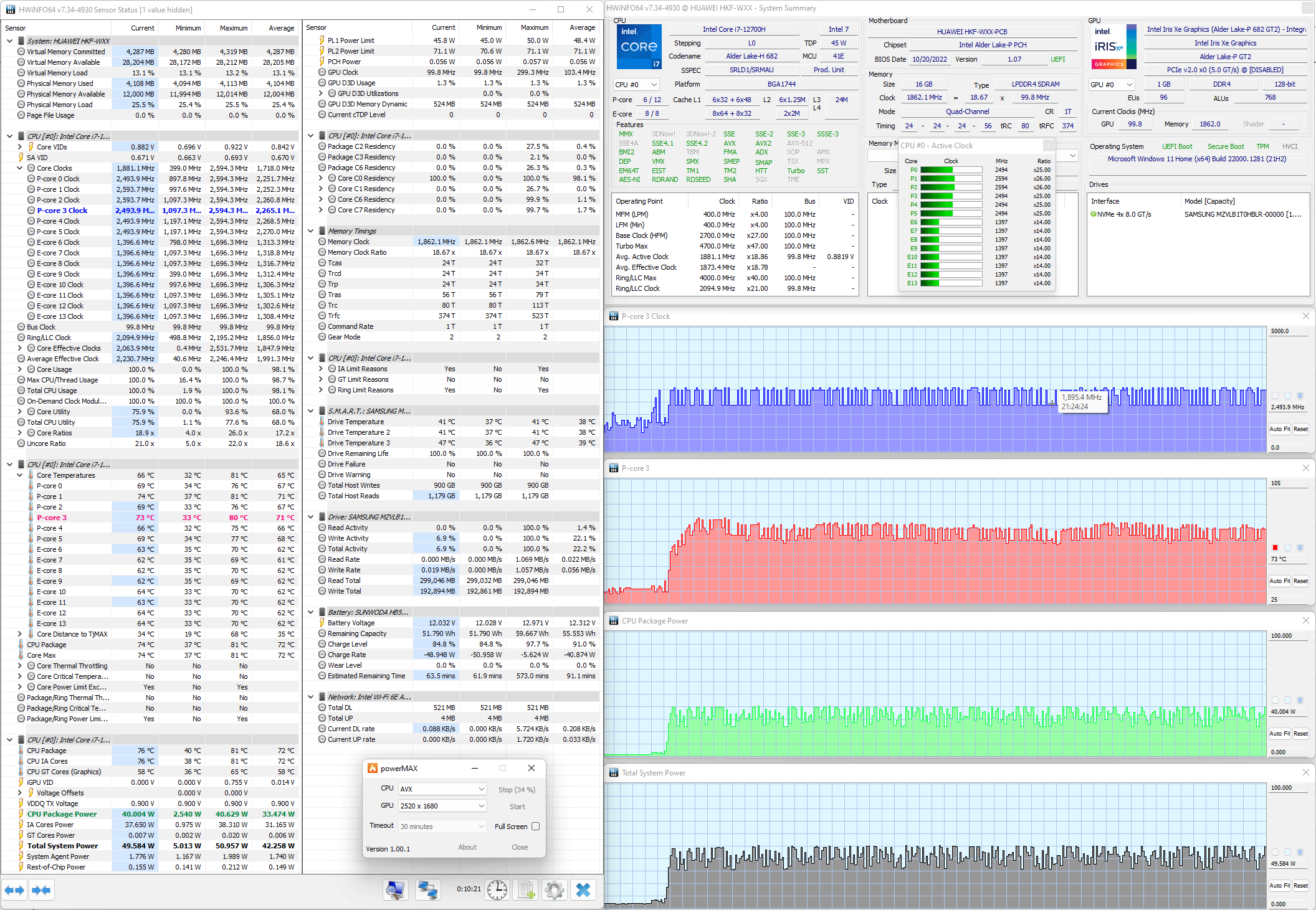Expand the Core VIDs tree node
The width and height of the screenshot is (1316, 910).
point(20,147)
